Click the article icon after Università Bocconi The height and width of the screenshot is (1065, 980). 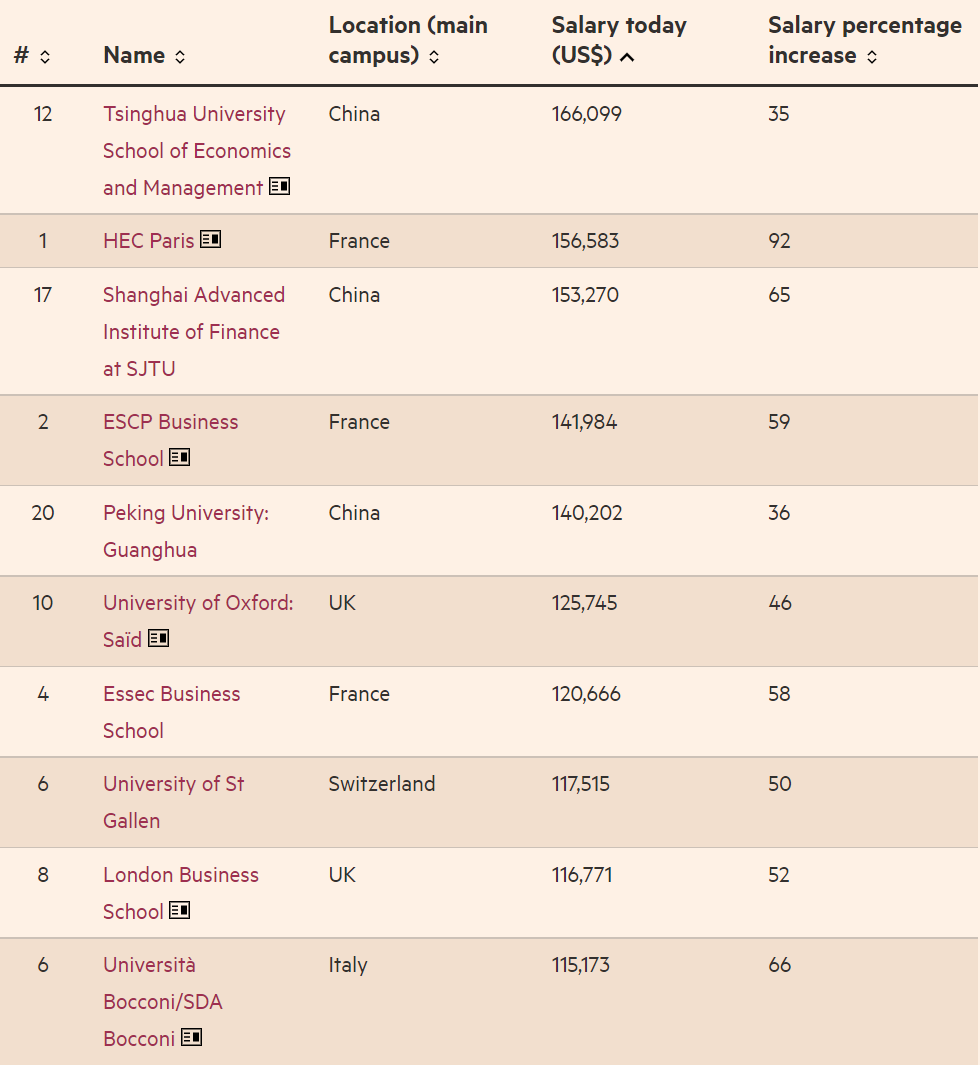point(191,1038)
